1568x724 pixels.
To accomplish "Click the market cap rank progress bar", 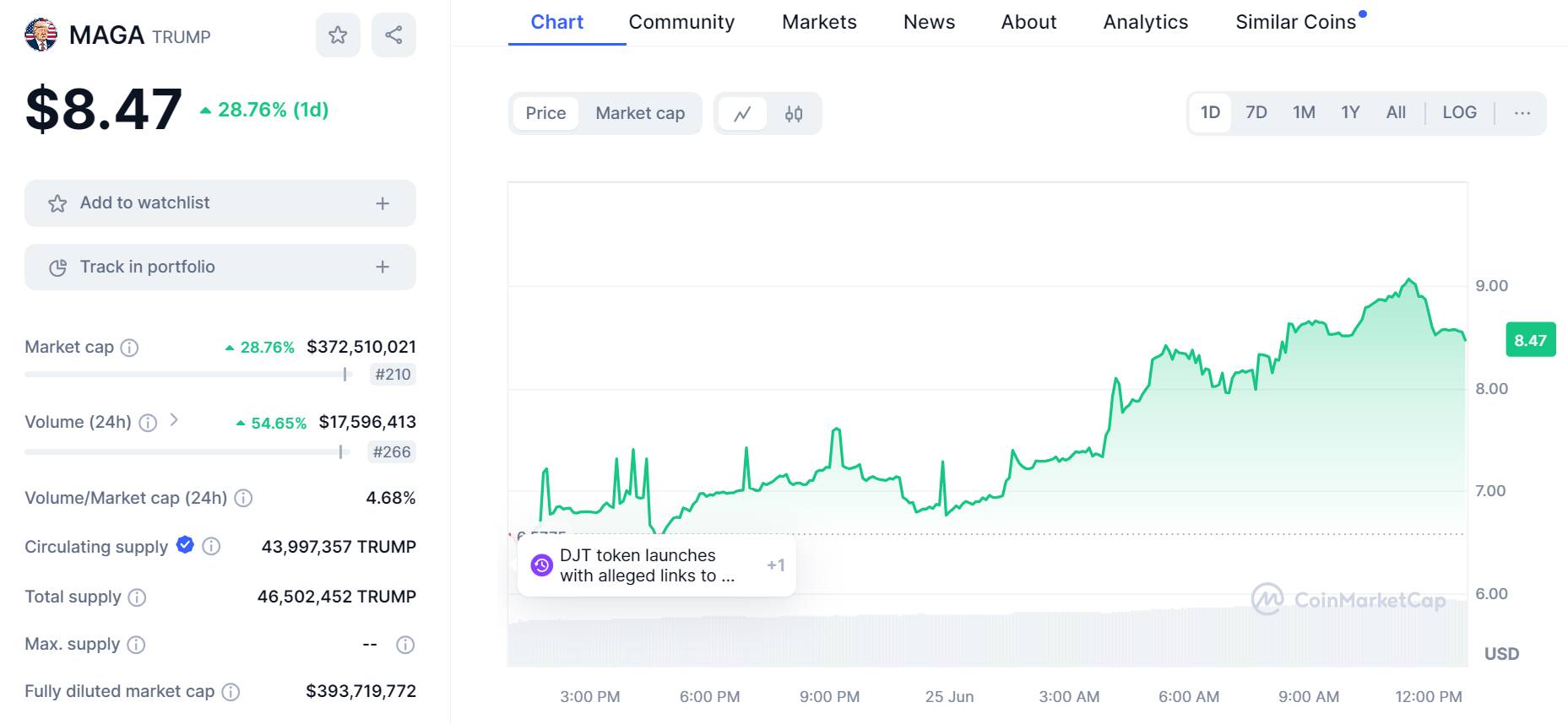I will click(188, 375).
